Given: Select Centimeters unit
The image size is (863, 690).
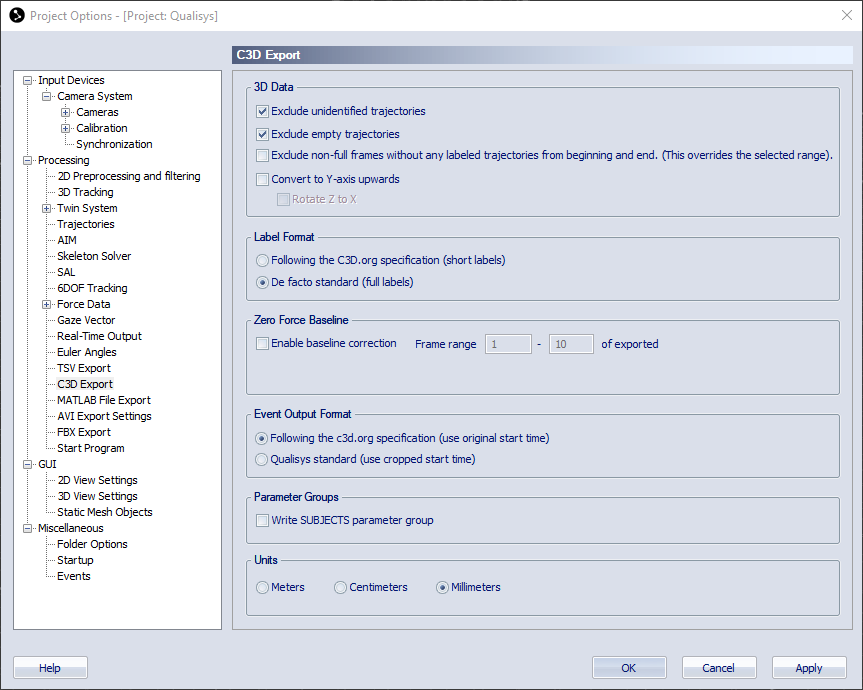Looking at the screenshot, I should (341, 588).
